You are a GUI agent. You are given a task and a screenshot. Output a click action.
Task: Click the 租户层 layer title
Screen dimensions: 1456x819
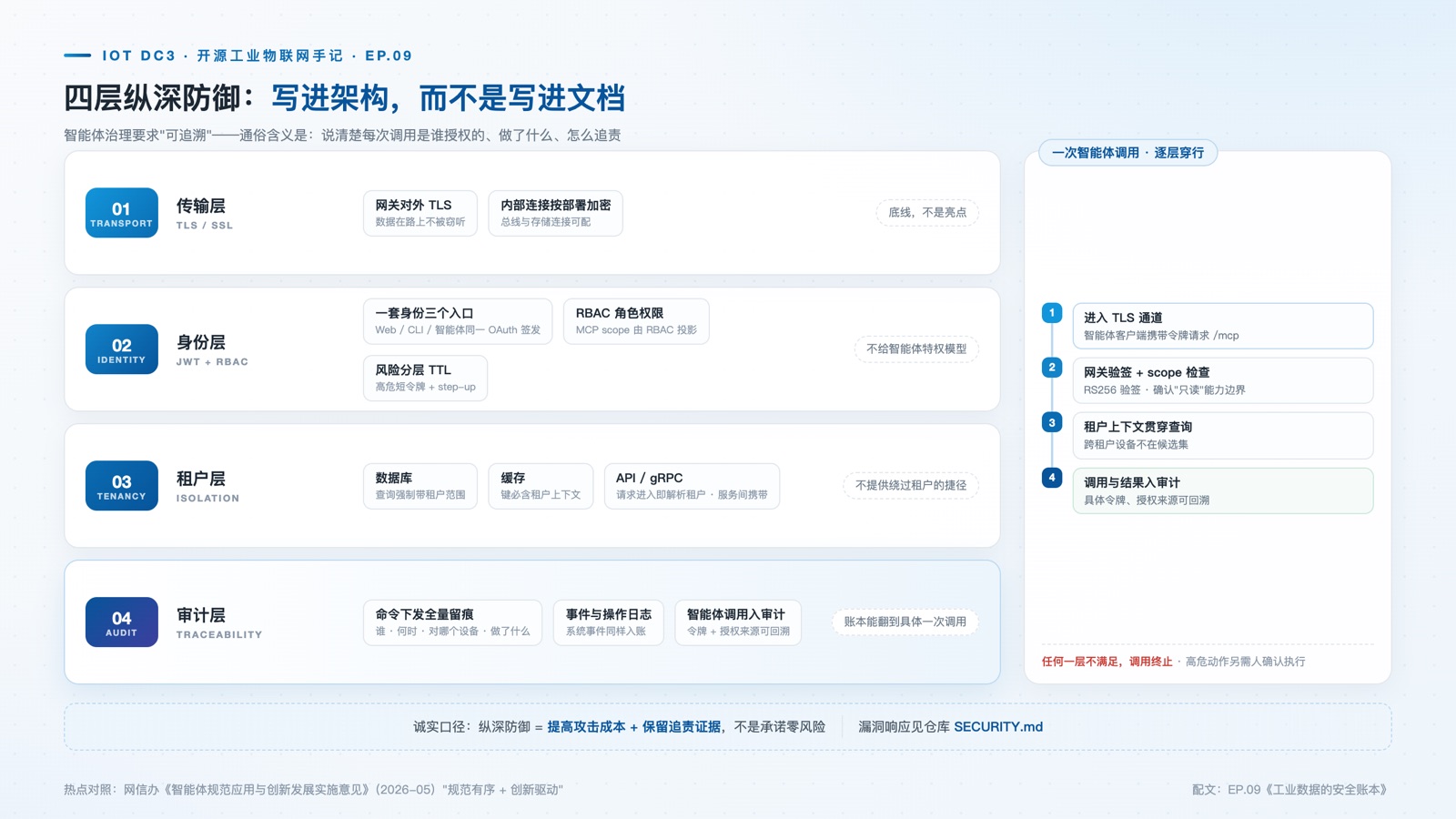[201, 480]
